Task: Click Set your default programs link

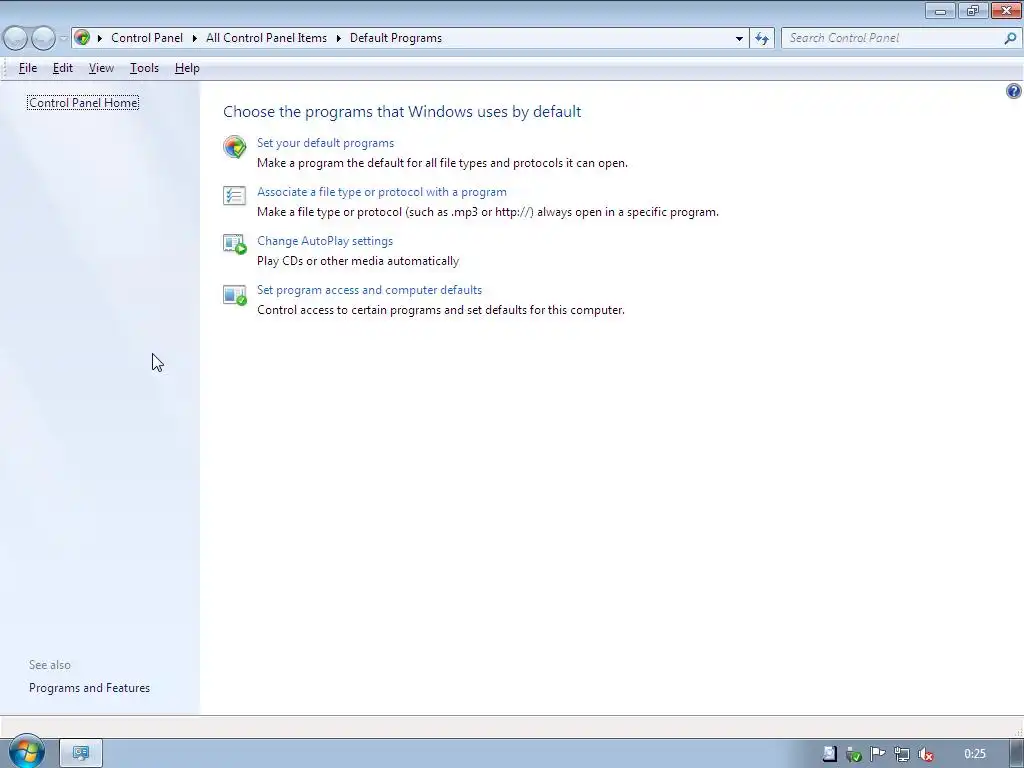Action: pyautogui.click(x=325, y=143)
